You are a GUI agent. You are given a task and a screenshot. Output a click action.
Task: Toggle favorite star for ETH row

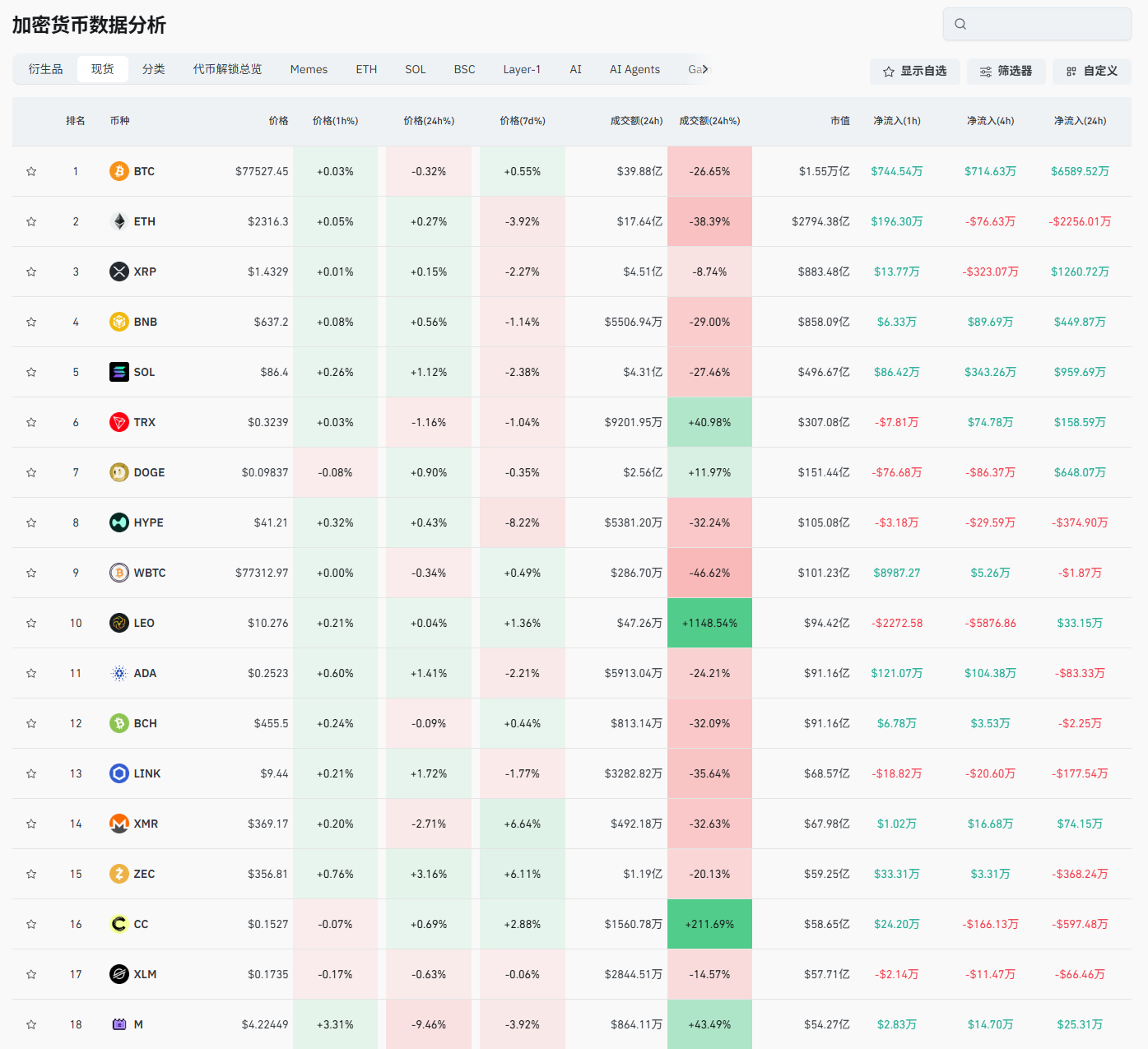point(31,221)
